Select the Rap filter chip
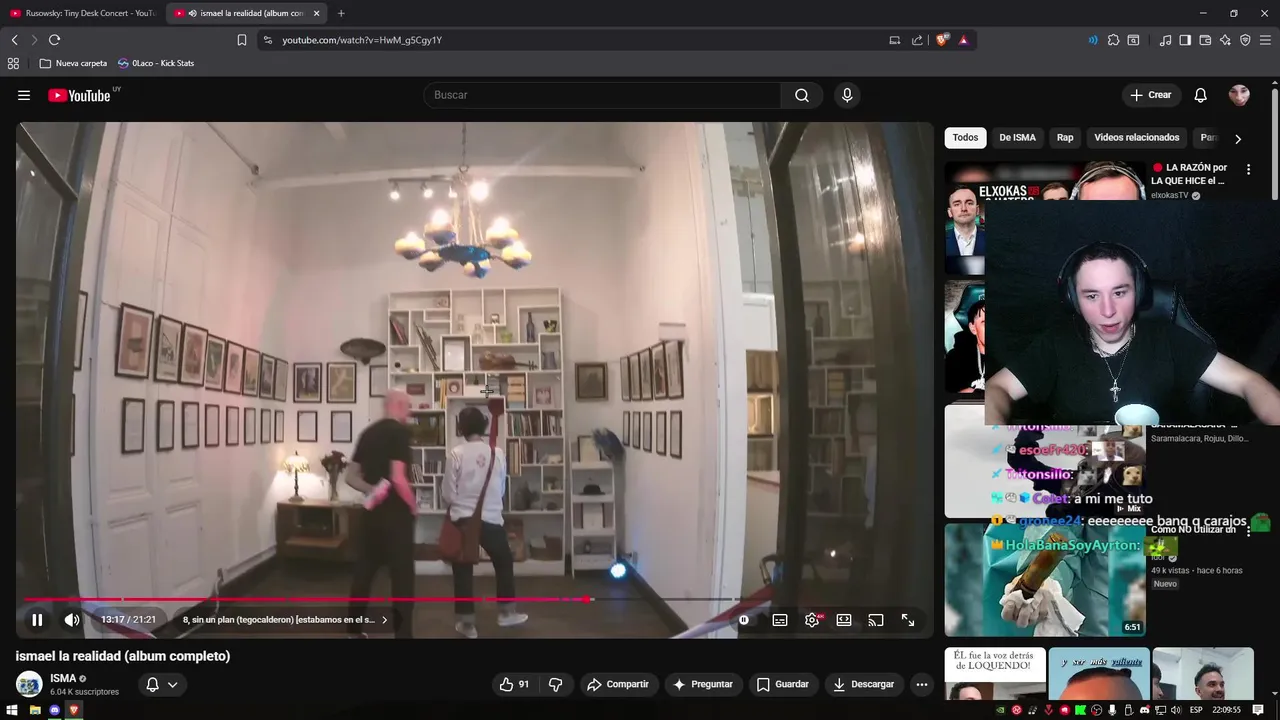 (x=1065, y=138)
